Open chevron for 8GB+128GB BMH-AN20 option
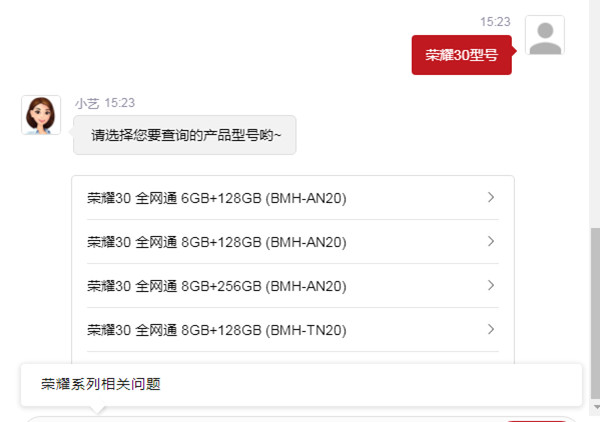The width and height of the screenshot is (600, 422). pos(491,241)
